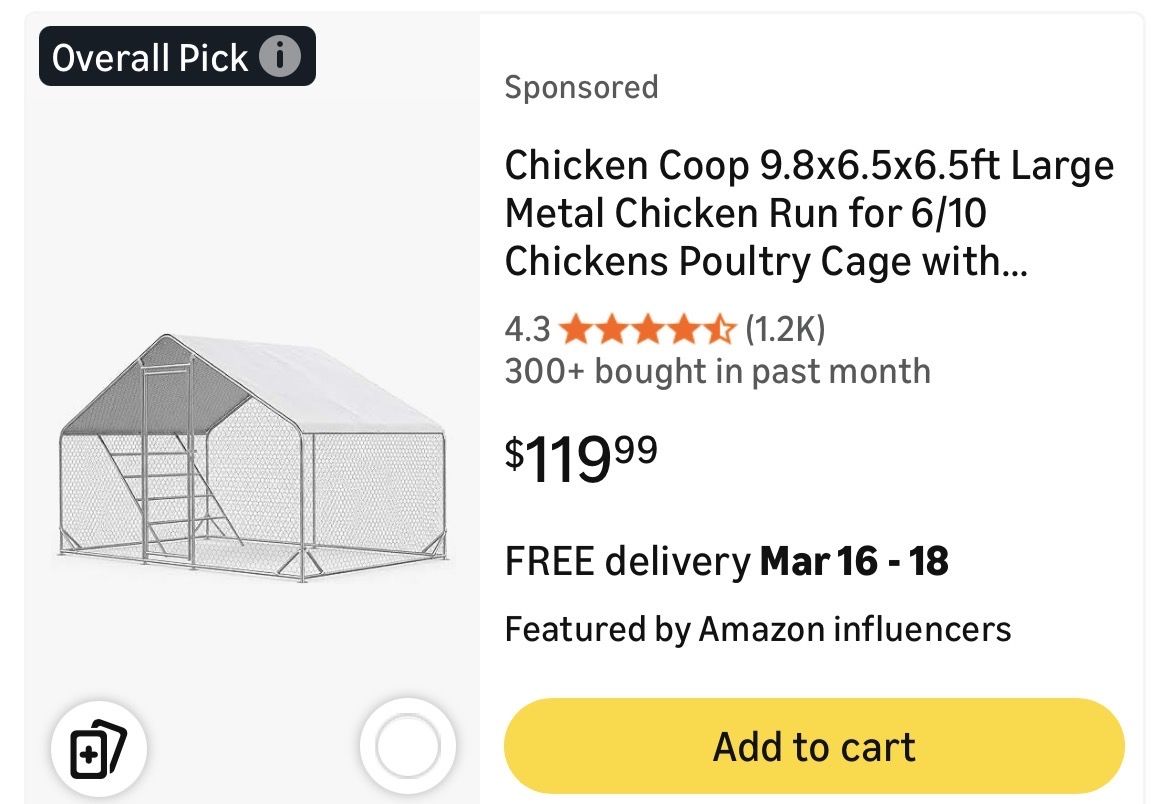
Task: Select the $119.99 price
Action: [x=581, y=457]
